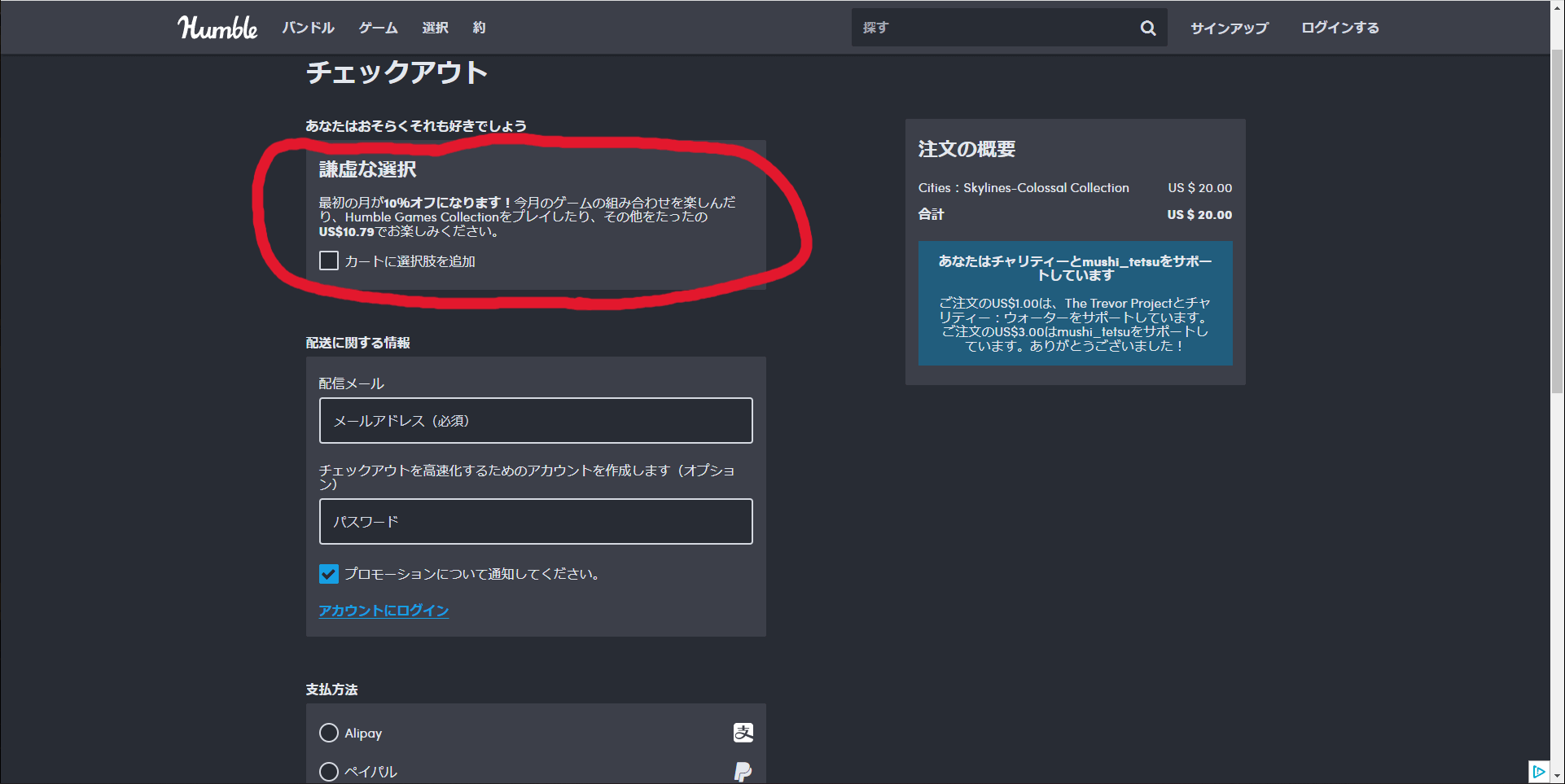Click the charity support message box
The height and width of the screenshot is (784, 1565).
coord(1075,303)
